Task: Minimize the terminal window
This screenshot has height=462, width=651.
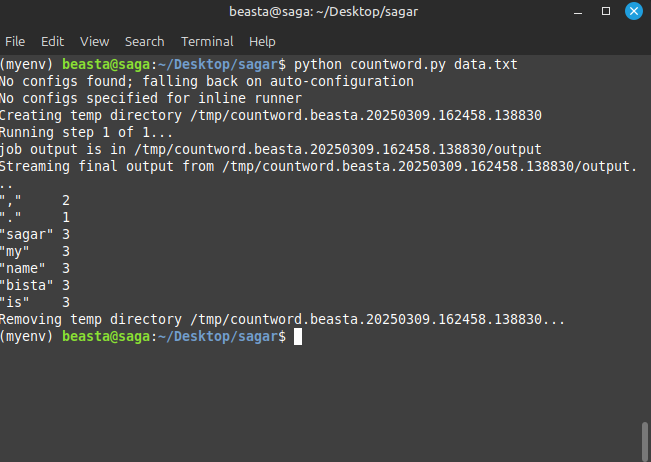Action: point(578,12)
